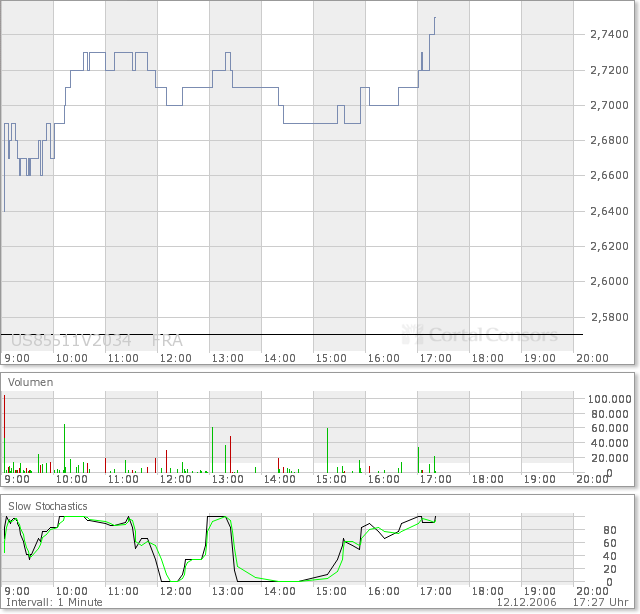Click 9:00 on the price chart time axis
The width and height of the screenshot is (640, 614).
tap(17, 358)
